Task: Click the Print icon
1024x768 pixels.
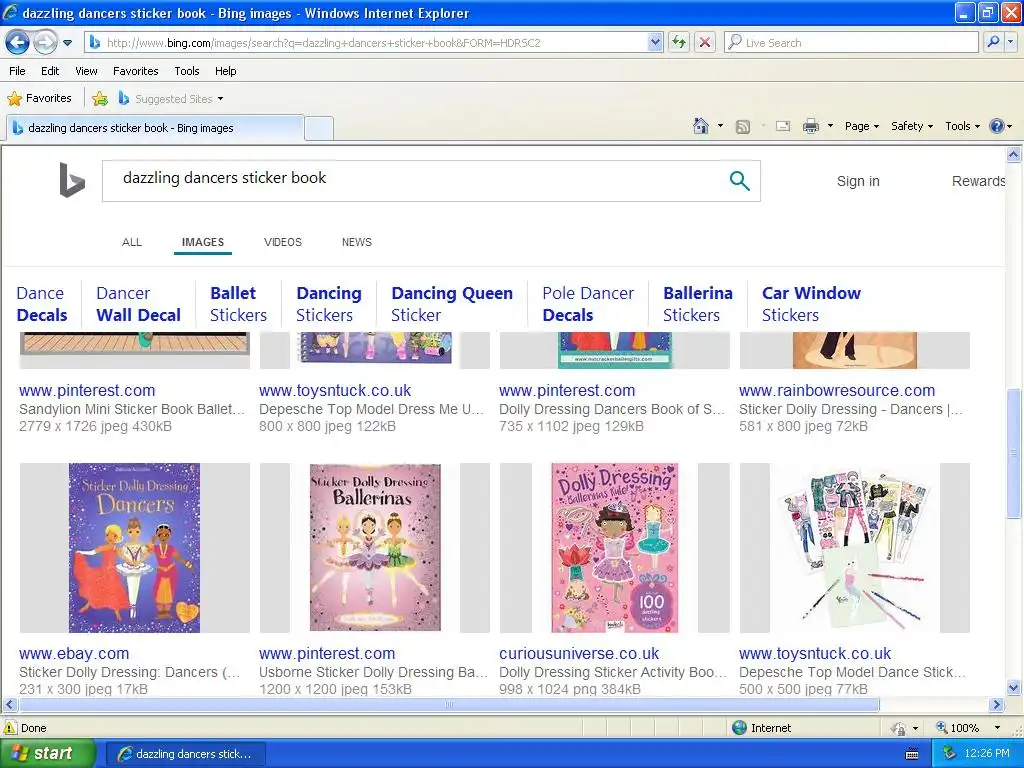Action: 810,127
